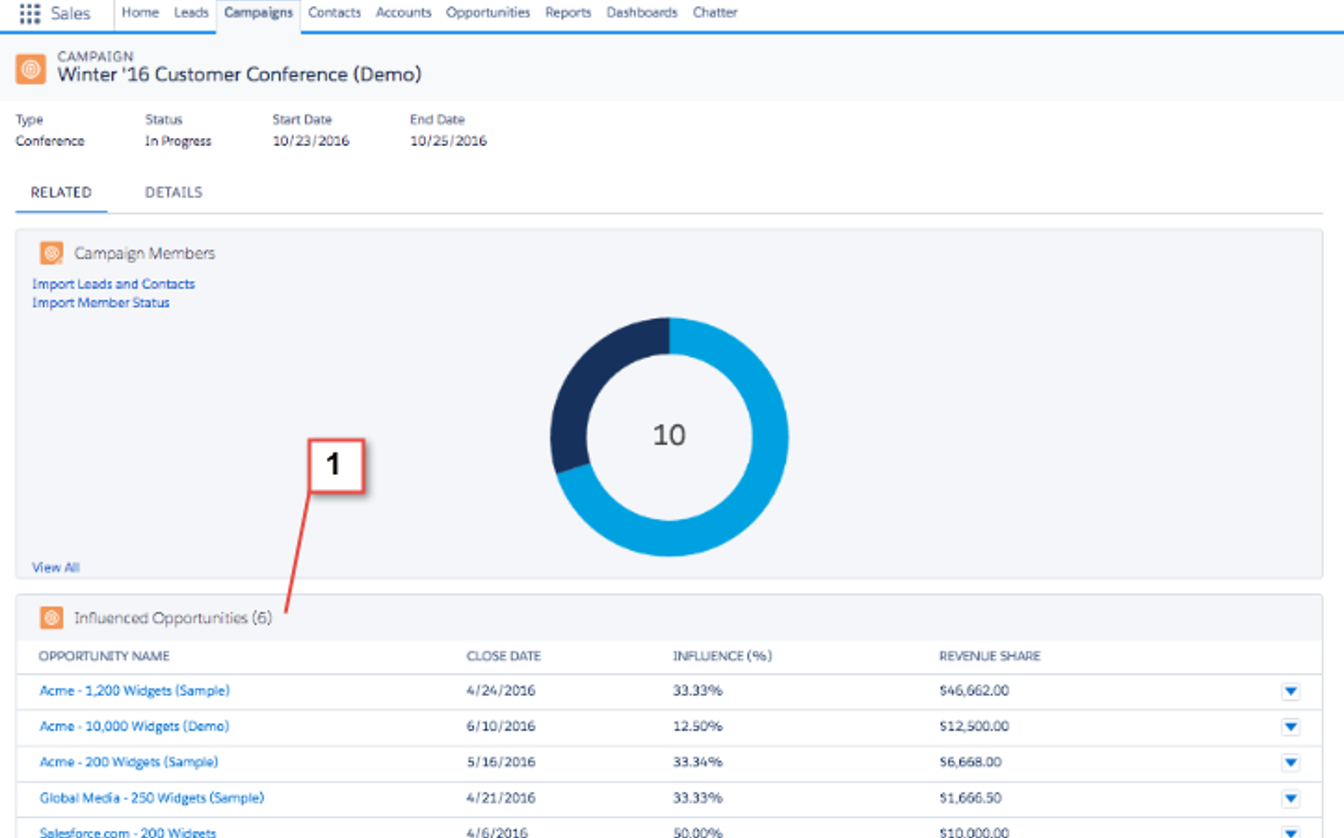Select the RELATED sub-tab
The image size is (1344, 838).
tap(61, 192)
